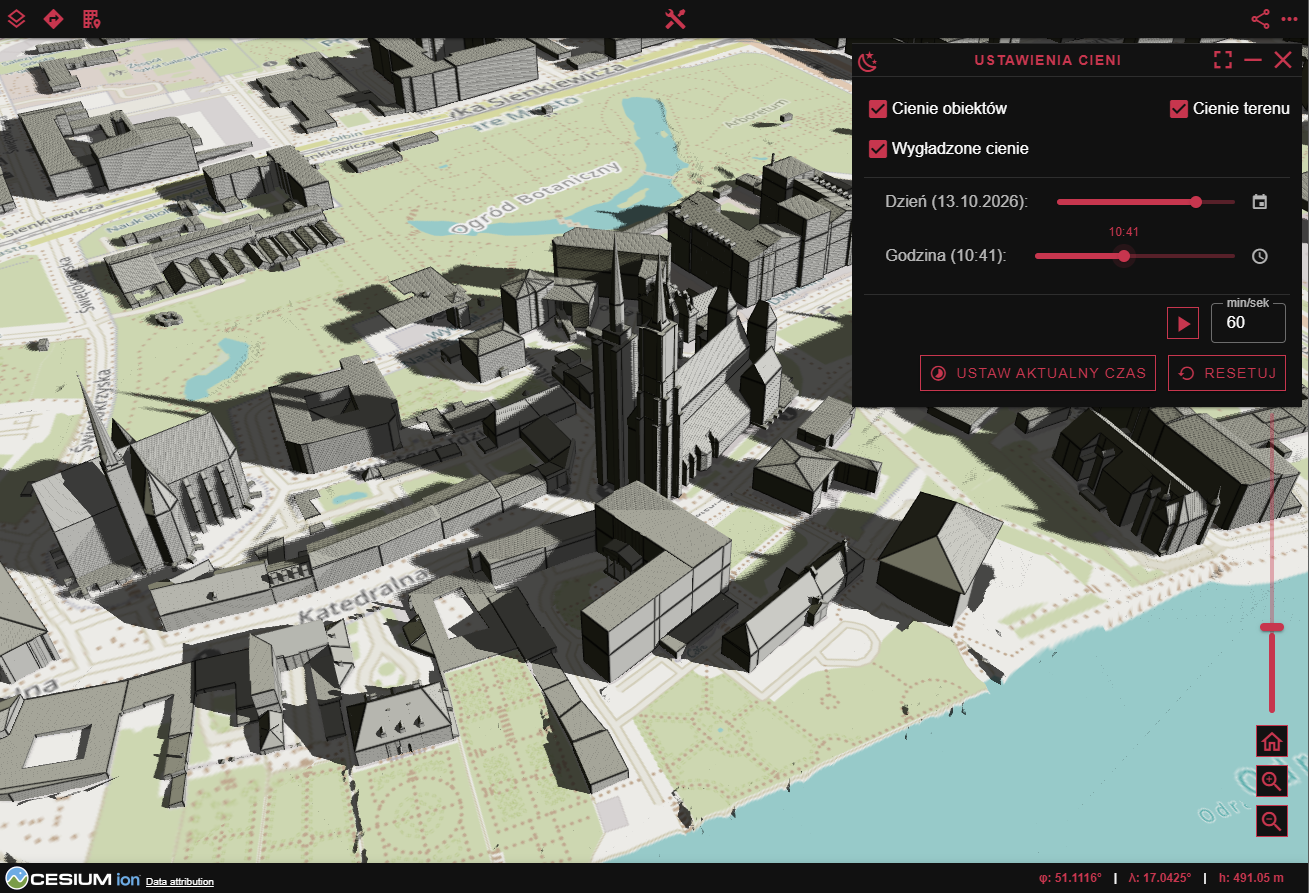Click the Cesium ion logo

[x=71, y=879]
